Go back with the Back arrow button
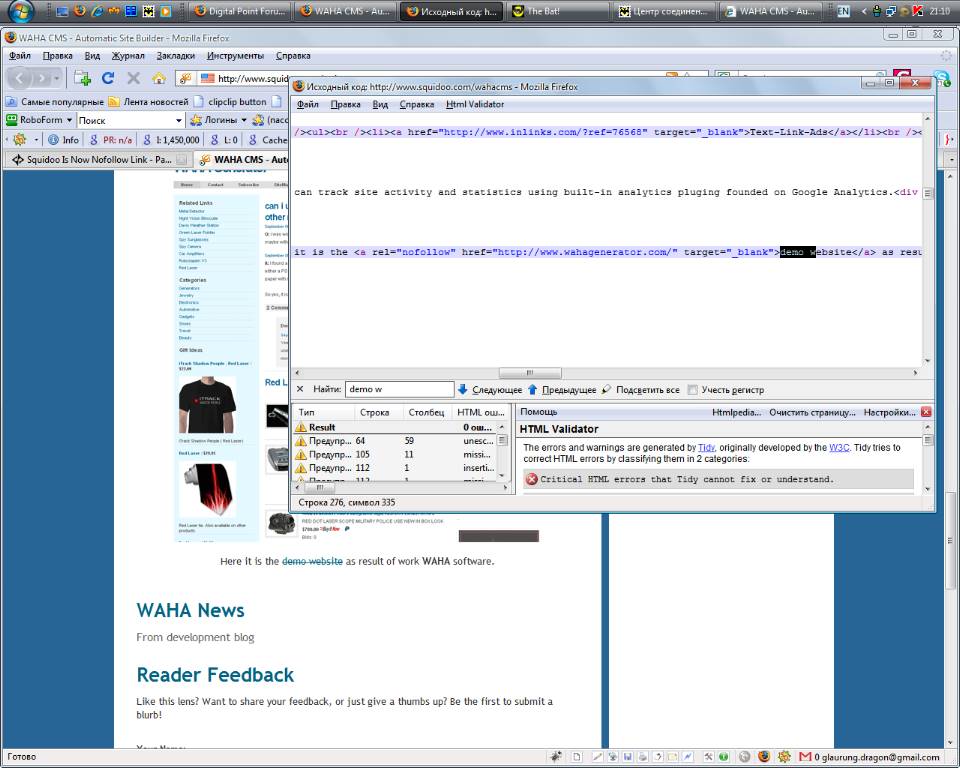This screenshot has width=960, height=768. click(x=20, y=78)
